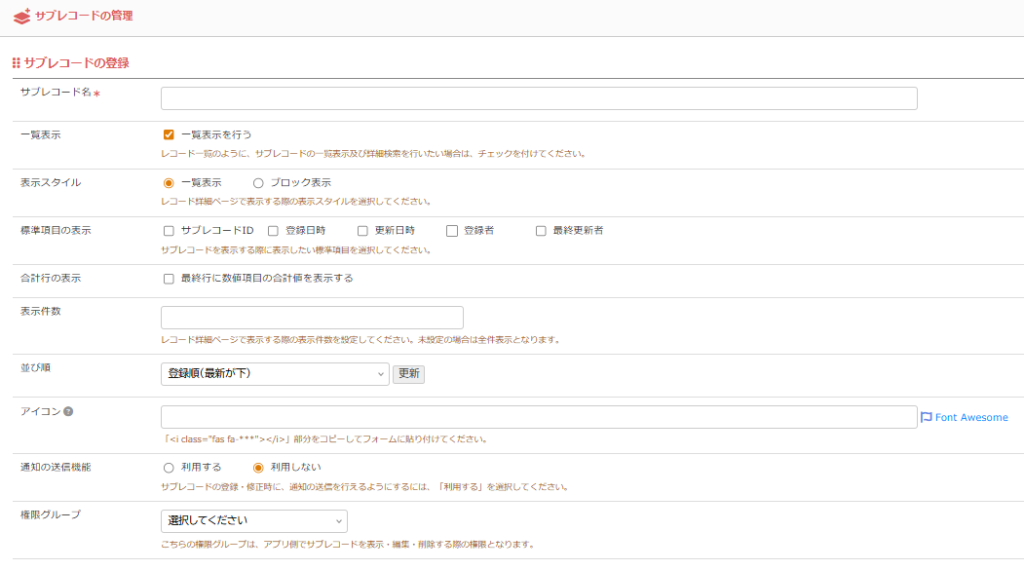Select the 一覧表示 display style radio
1024x570 pixels.
(x=169, y=183)
